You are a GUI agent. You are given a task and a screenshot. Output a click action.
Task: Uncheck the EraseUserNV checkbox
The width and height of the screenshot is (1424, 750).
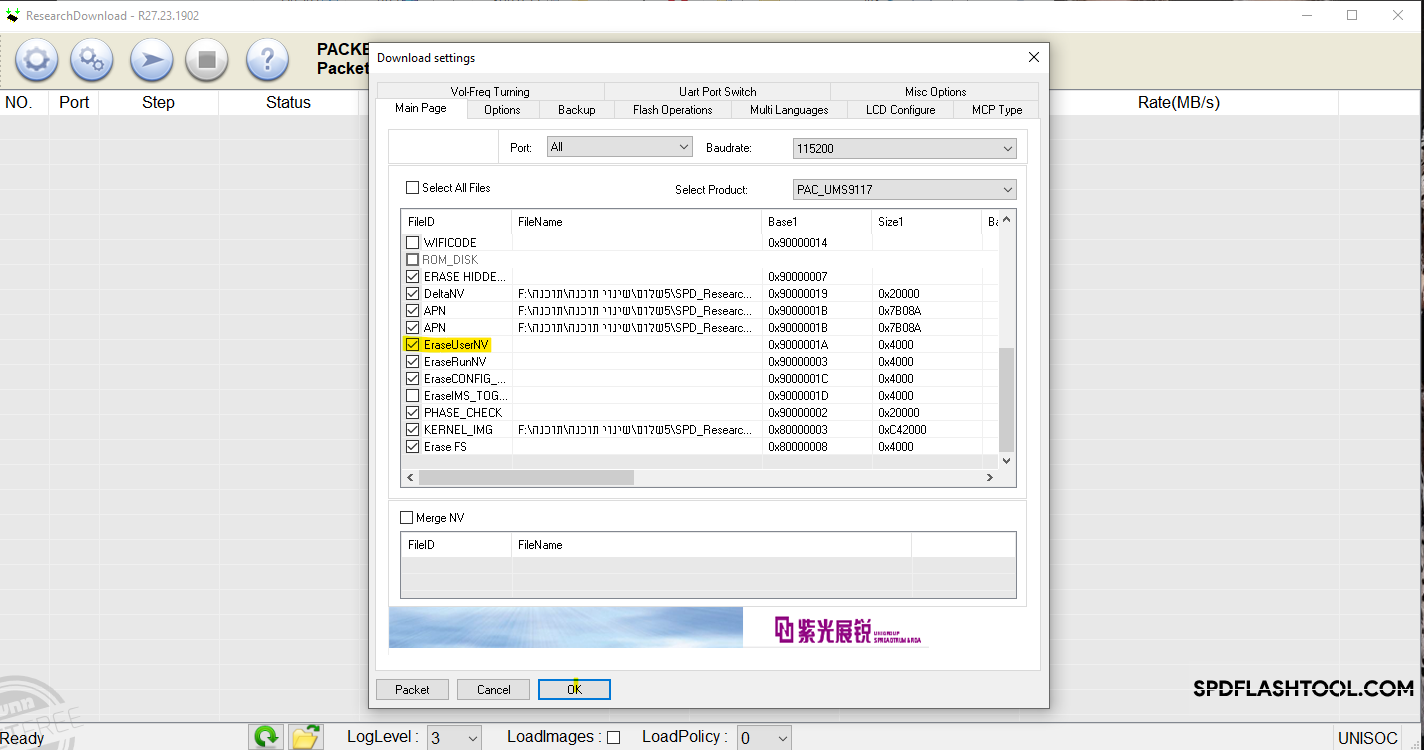click(x=412, y=345)
